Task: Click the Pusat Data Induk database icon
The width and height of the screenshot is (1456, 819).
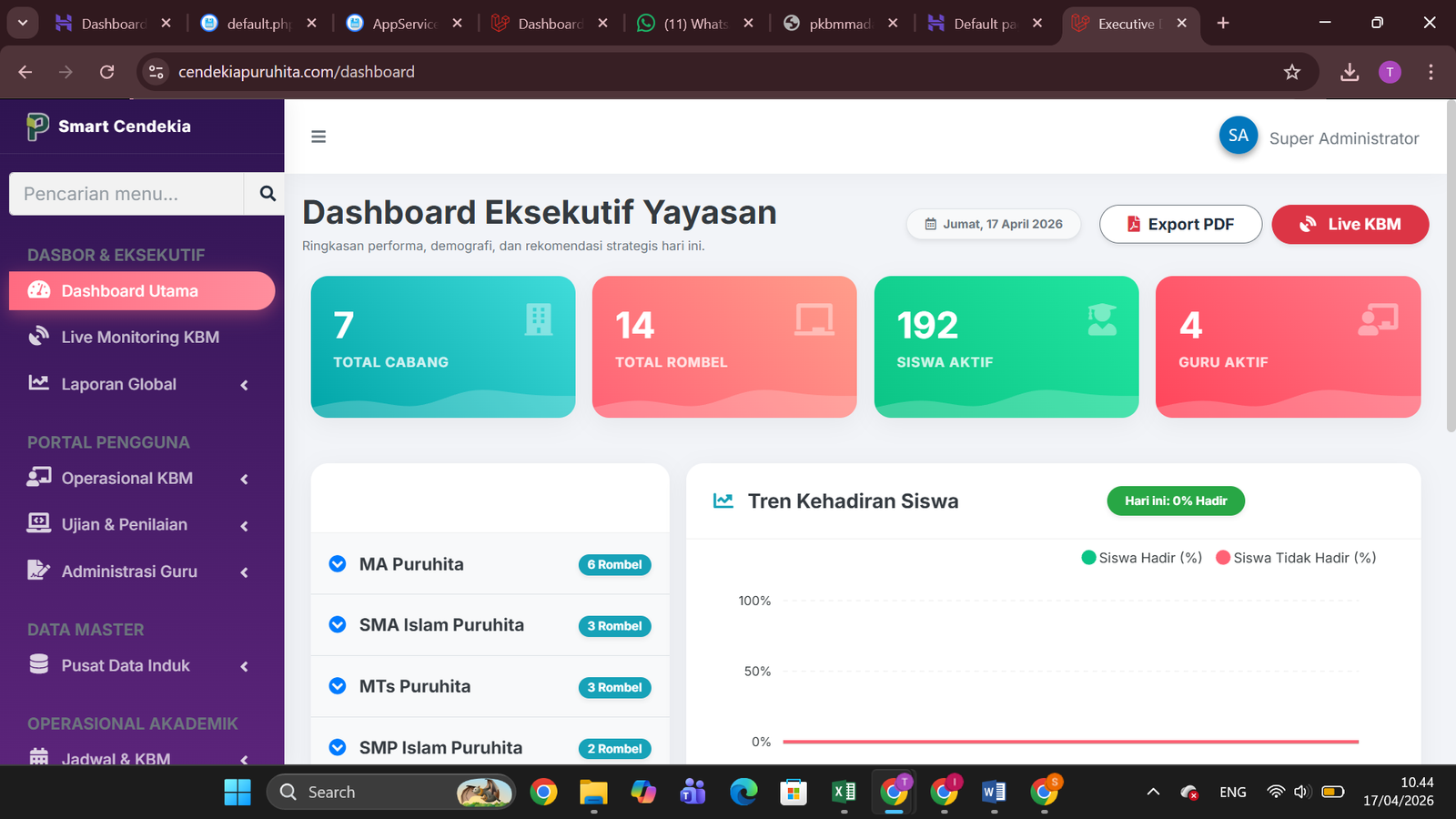Action: (37, 664)
